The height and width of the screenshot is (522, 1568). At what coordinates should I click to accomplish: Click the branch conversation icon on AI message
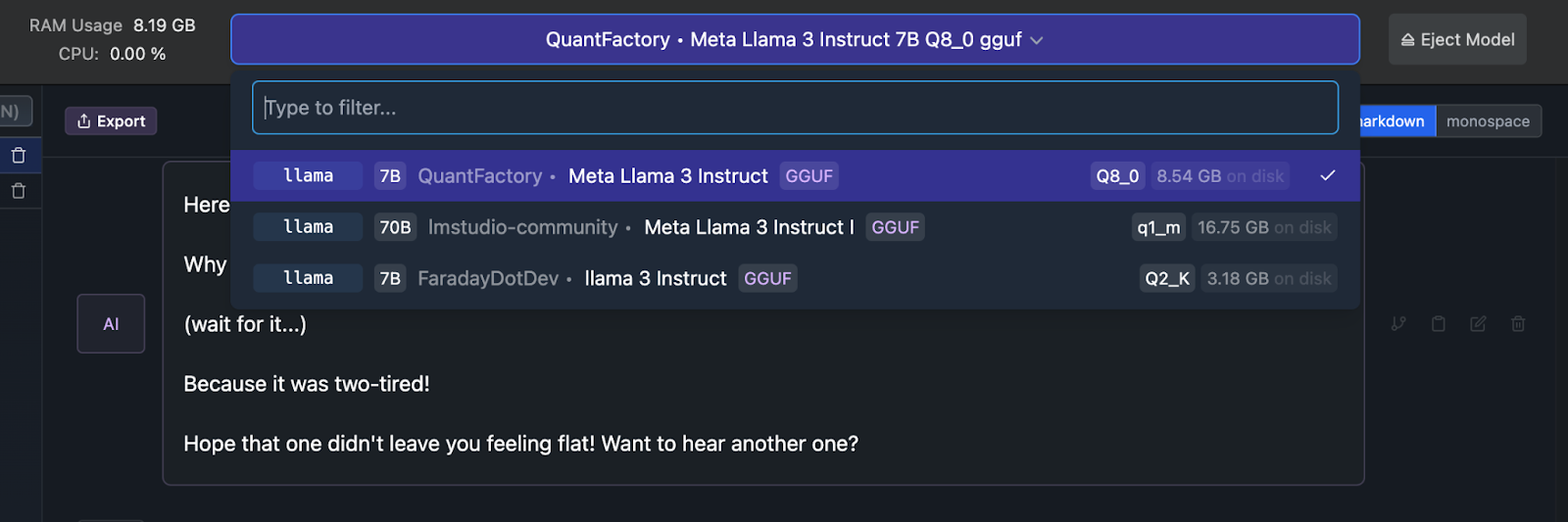pyautogui.click(x=1398, y=323)
